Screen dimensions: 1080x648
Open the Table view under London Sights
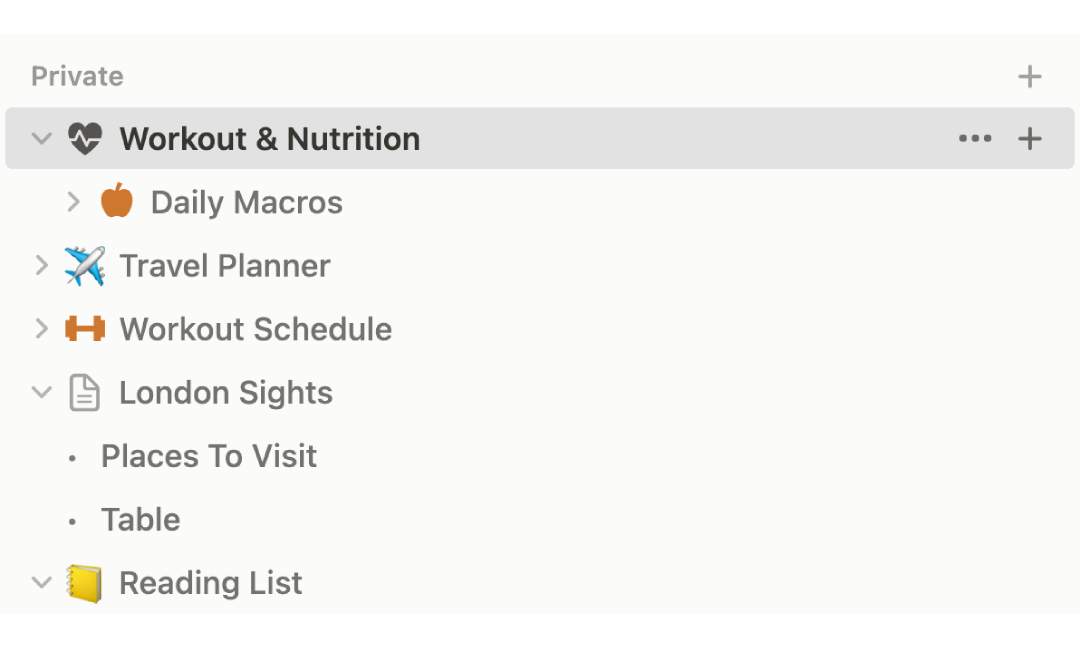140,520
